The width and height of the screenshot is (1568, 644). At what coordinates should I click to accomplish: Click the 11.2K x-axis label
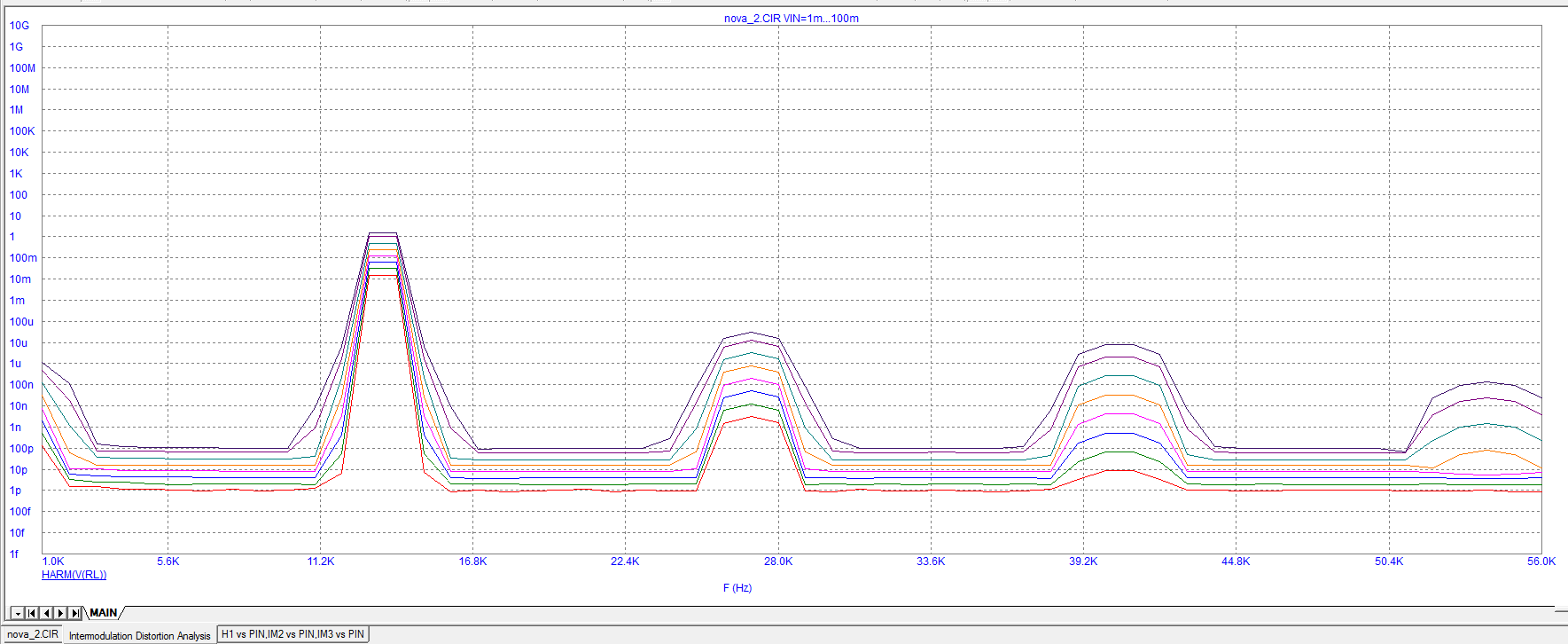321,562
